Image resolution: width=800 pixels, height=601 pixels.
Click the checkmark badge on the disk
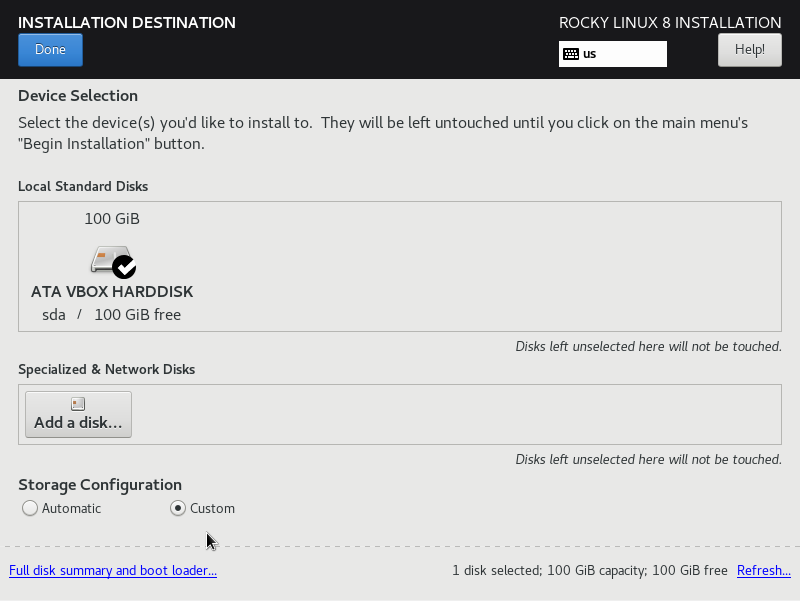point(124,267)
